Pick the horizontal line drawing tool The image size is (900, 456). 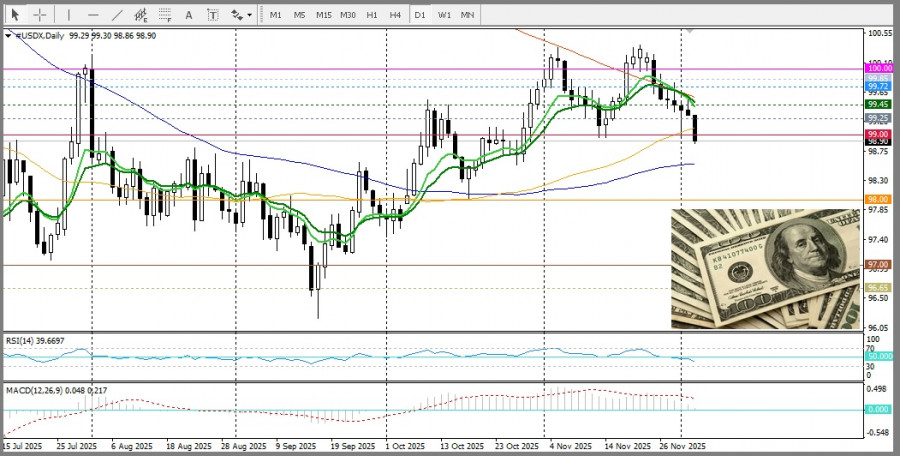point(93,15)
